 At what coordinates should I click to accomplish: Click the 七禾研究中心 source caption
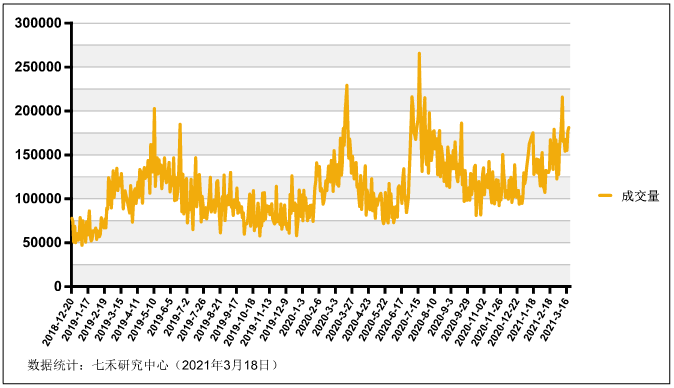point(130,365)
